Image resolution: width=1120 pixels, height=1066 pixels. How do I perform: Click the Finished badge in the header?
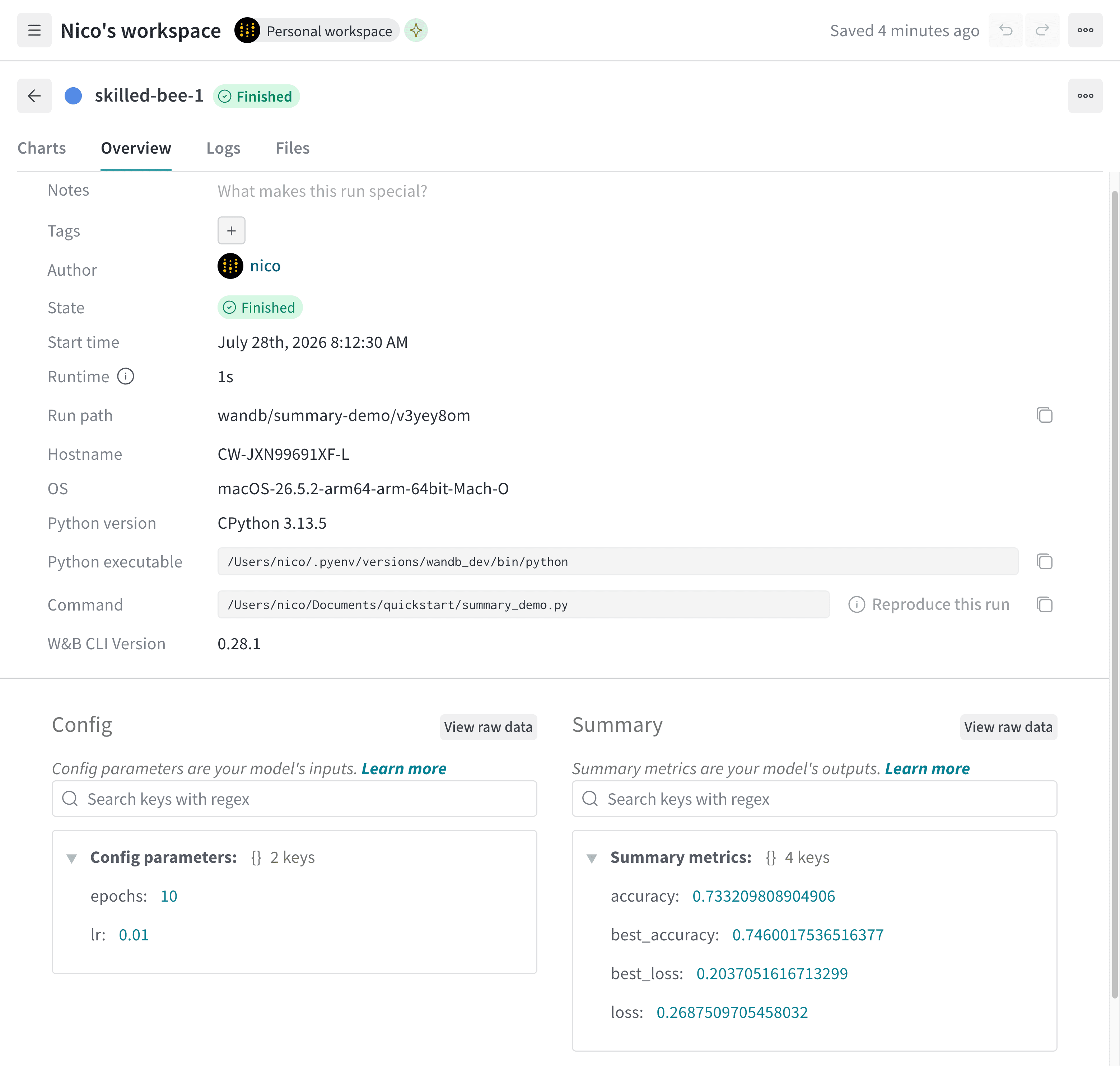(256, 96)
